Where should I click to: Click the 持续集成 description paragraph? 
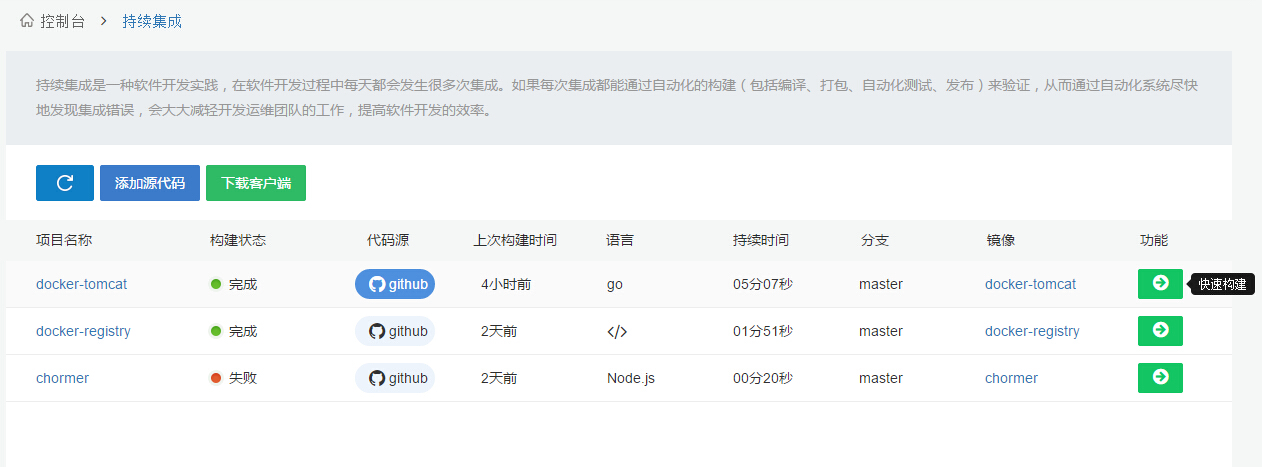pyautogui.click(x=617, y=98)
